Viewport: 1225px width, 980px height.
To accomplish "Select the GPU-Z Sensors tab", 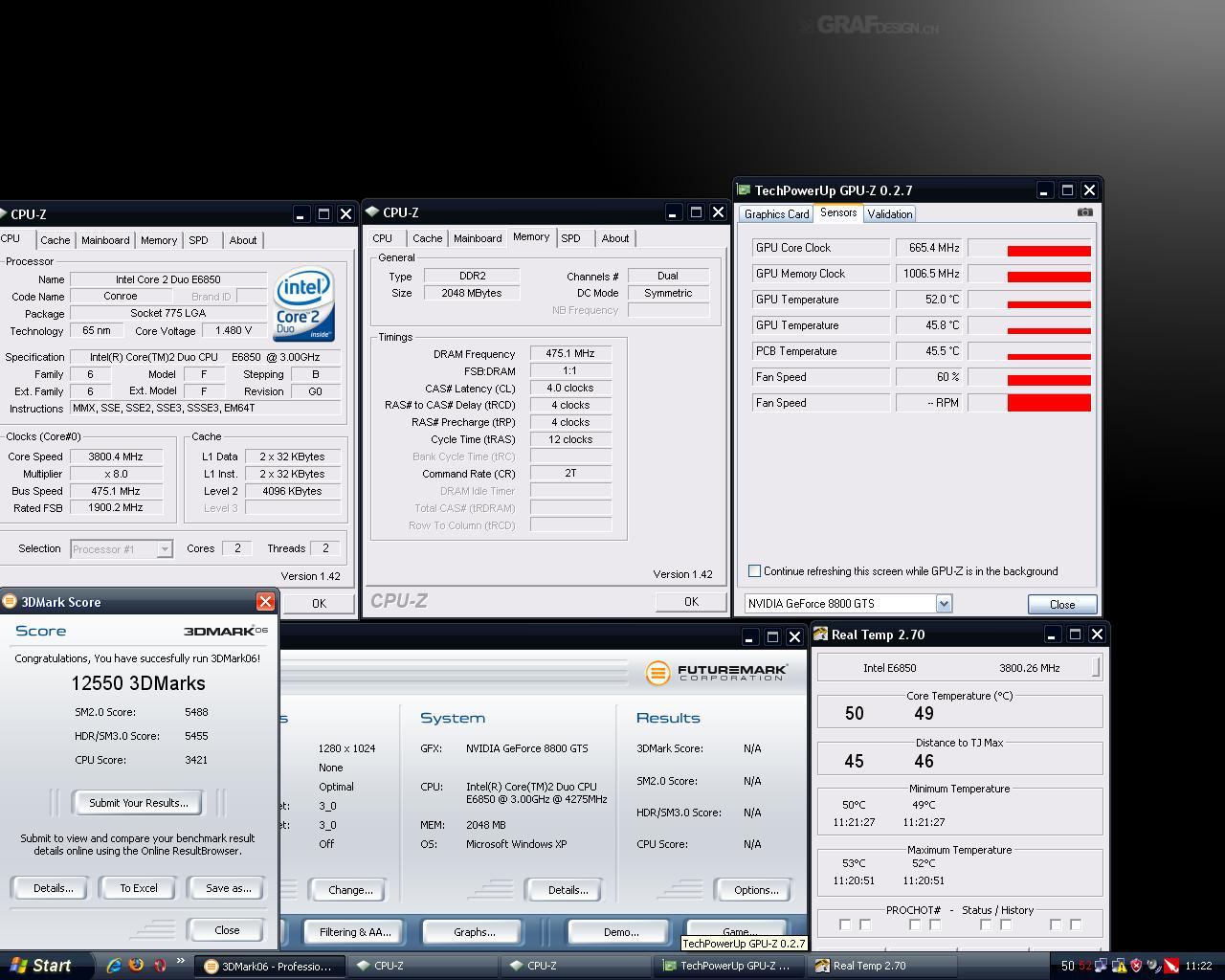I will click(838, 212).
